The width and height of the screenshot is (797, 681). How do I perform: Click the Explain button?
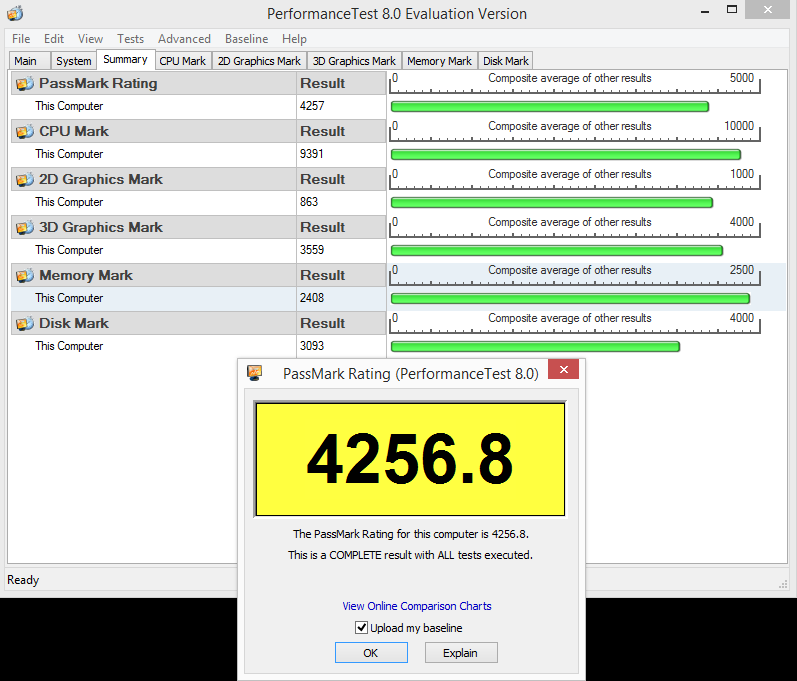click(461, 653)
